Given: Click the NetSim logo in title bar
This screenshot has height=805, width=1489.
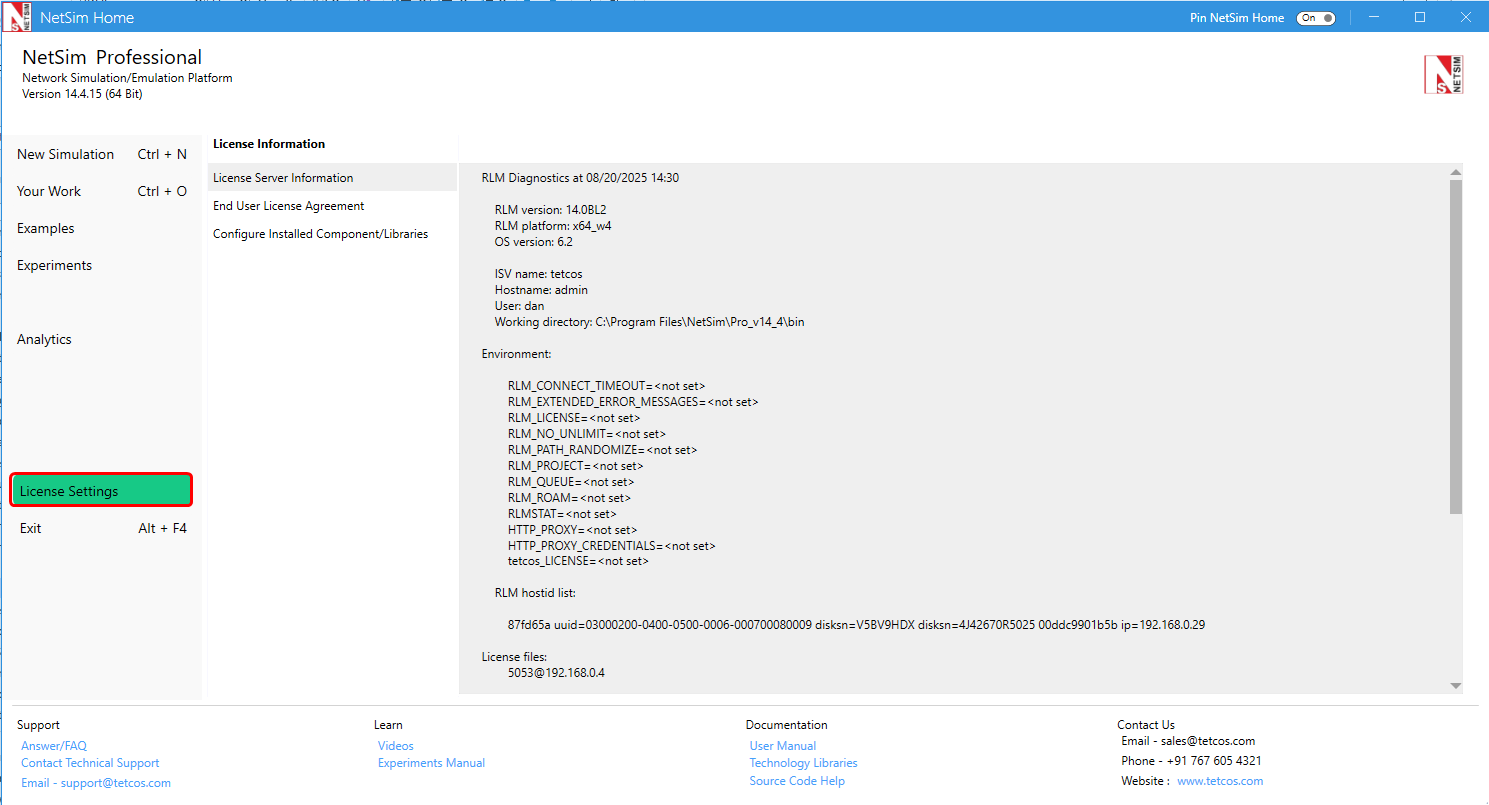Looking at the screenshot, I should pos(16,17).
